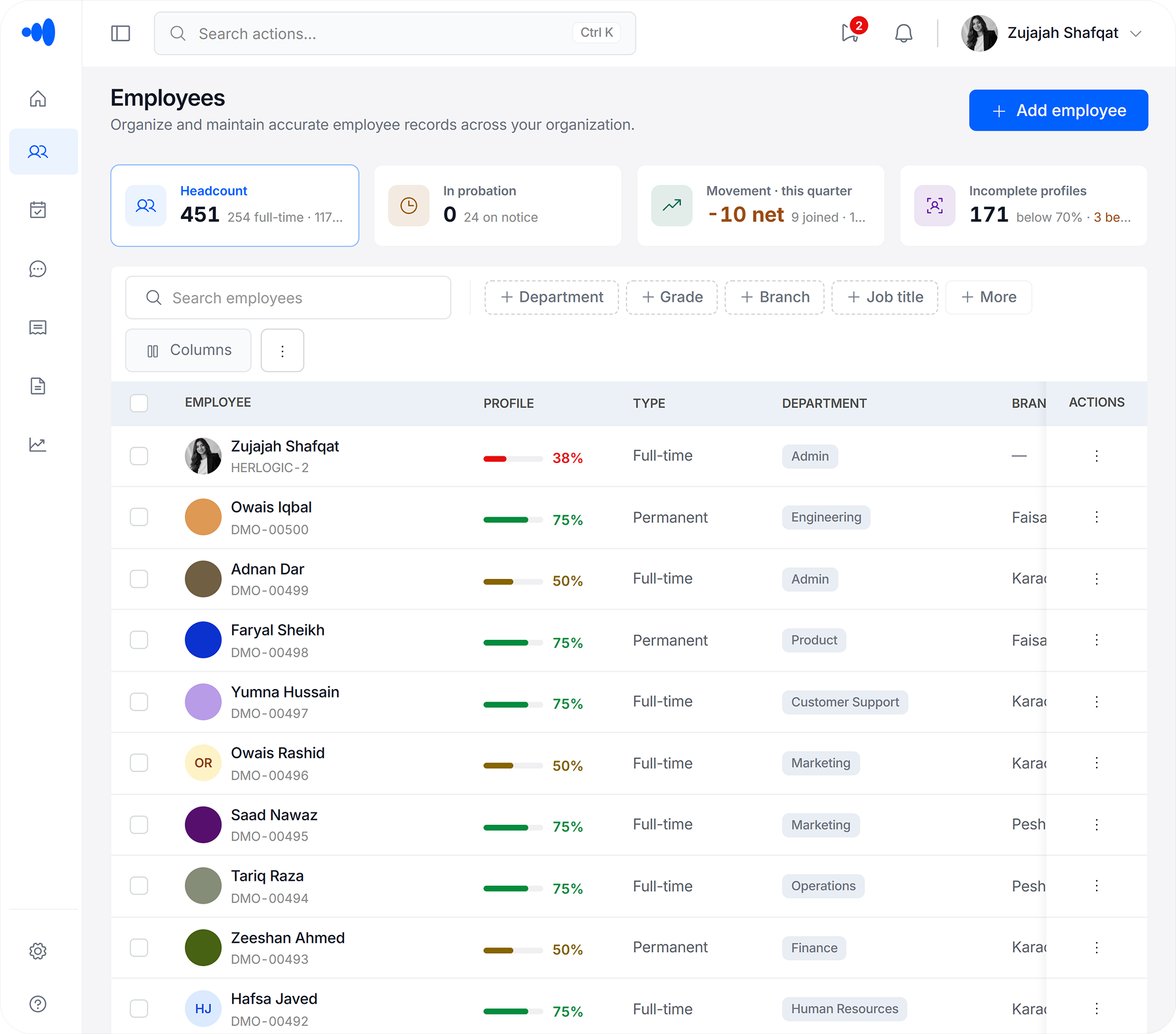Check the box for Zujajah Shafqat
Screen dimensions: 1176x1034
tap(139, 456)
